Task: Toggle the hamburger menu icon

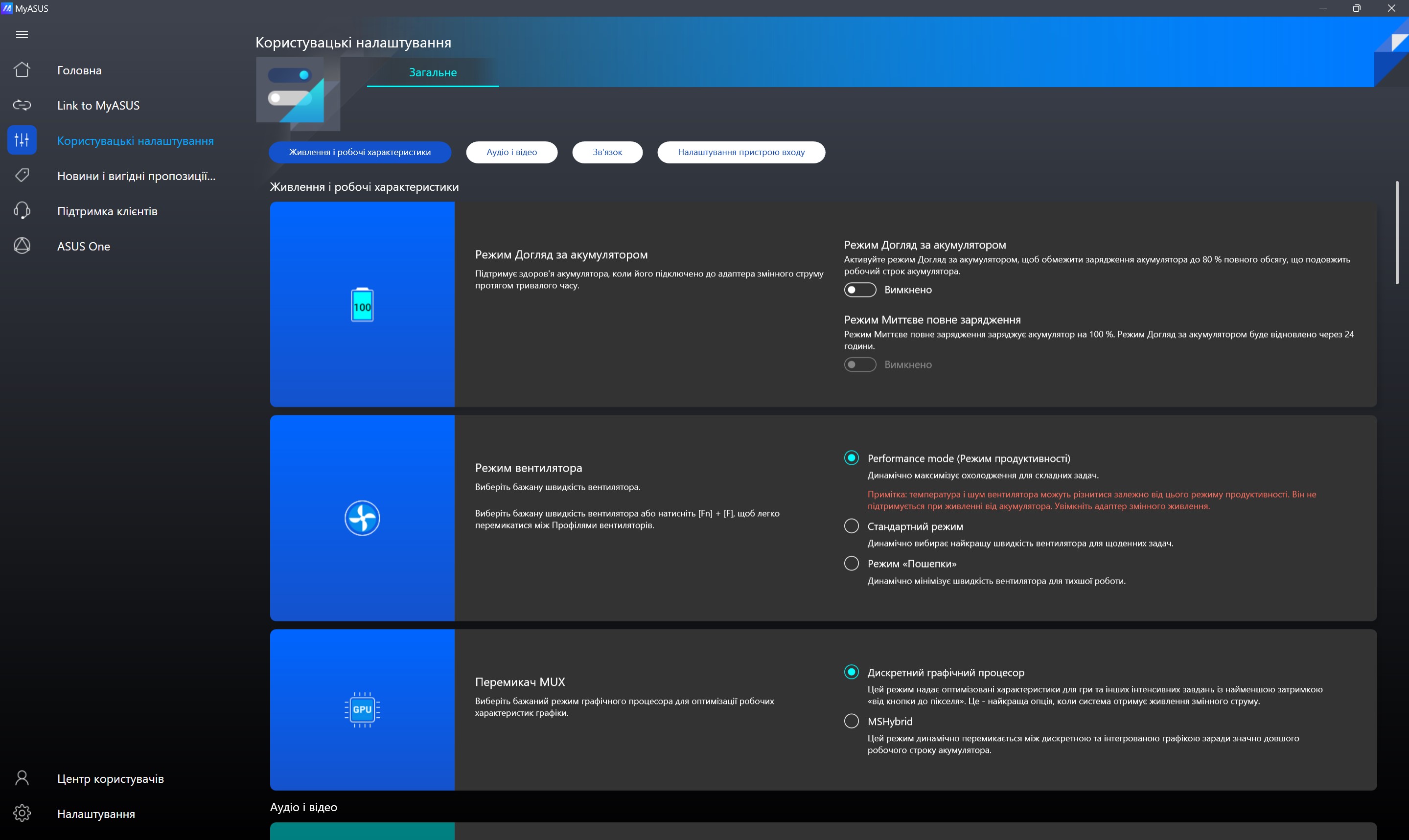Action: click(x=22, y=35)
